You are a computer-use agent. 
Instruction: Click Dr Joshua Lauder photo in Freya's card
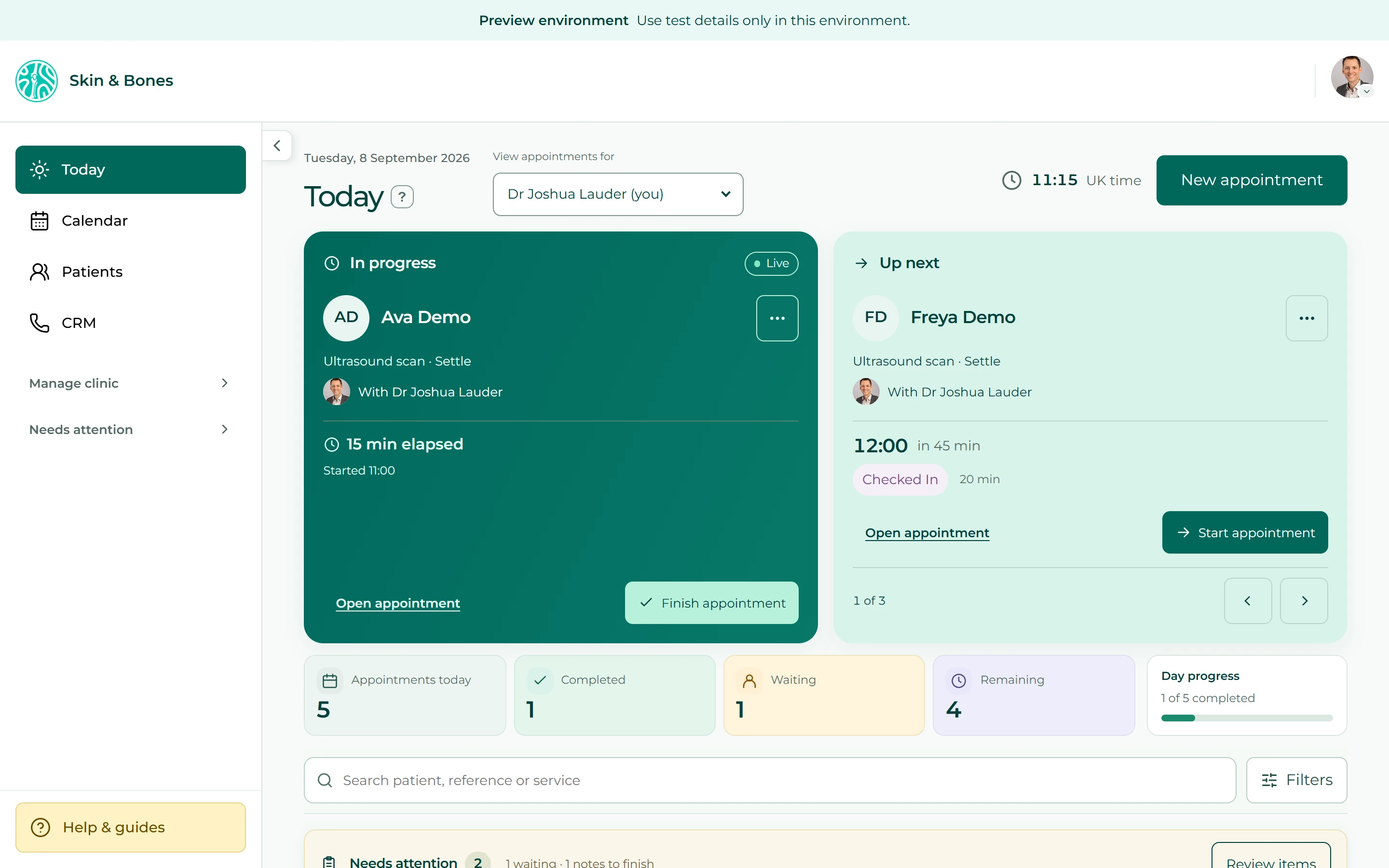point(866,392)
